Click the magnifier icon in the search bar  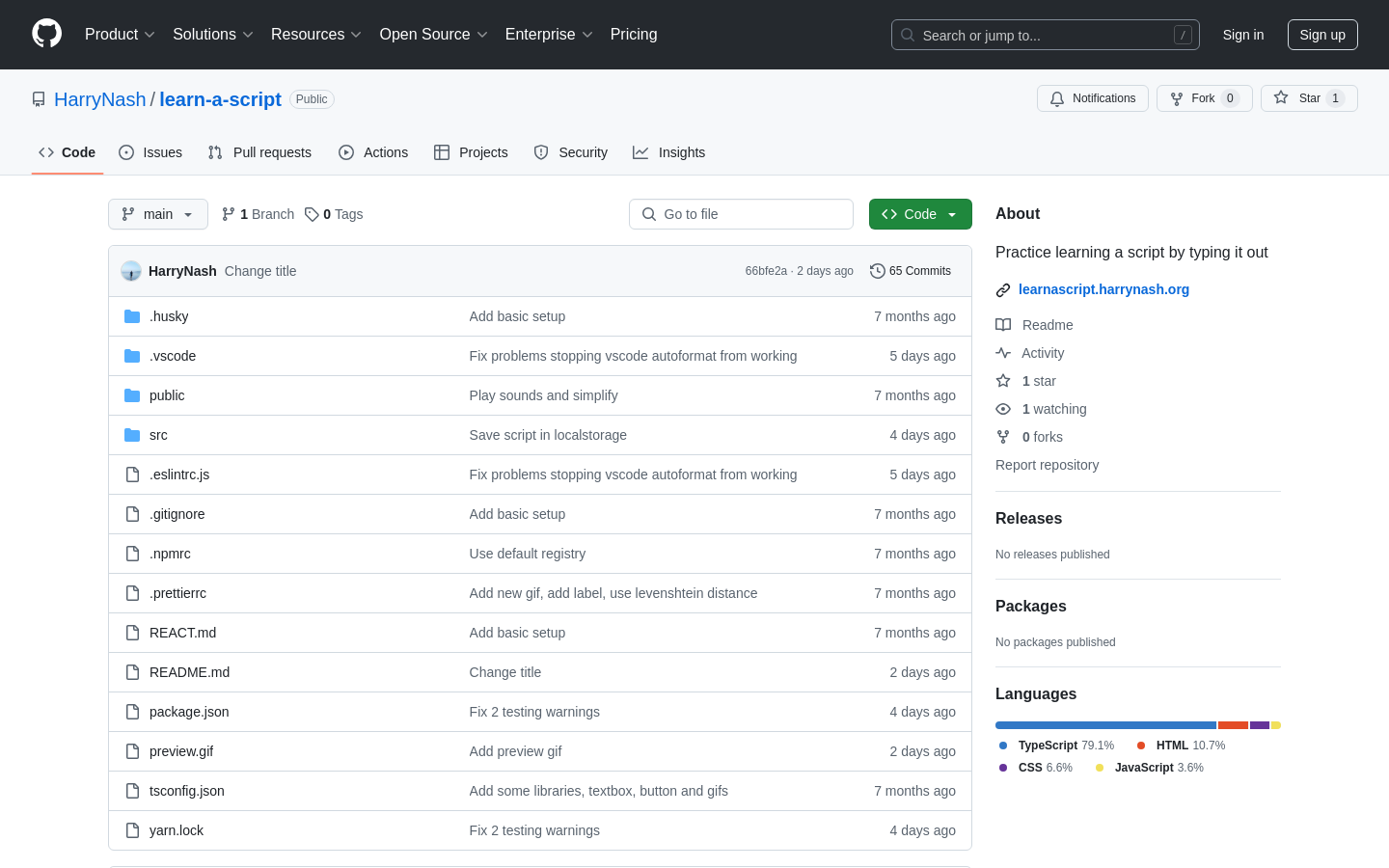[x=908, y=35]
